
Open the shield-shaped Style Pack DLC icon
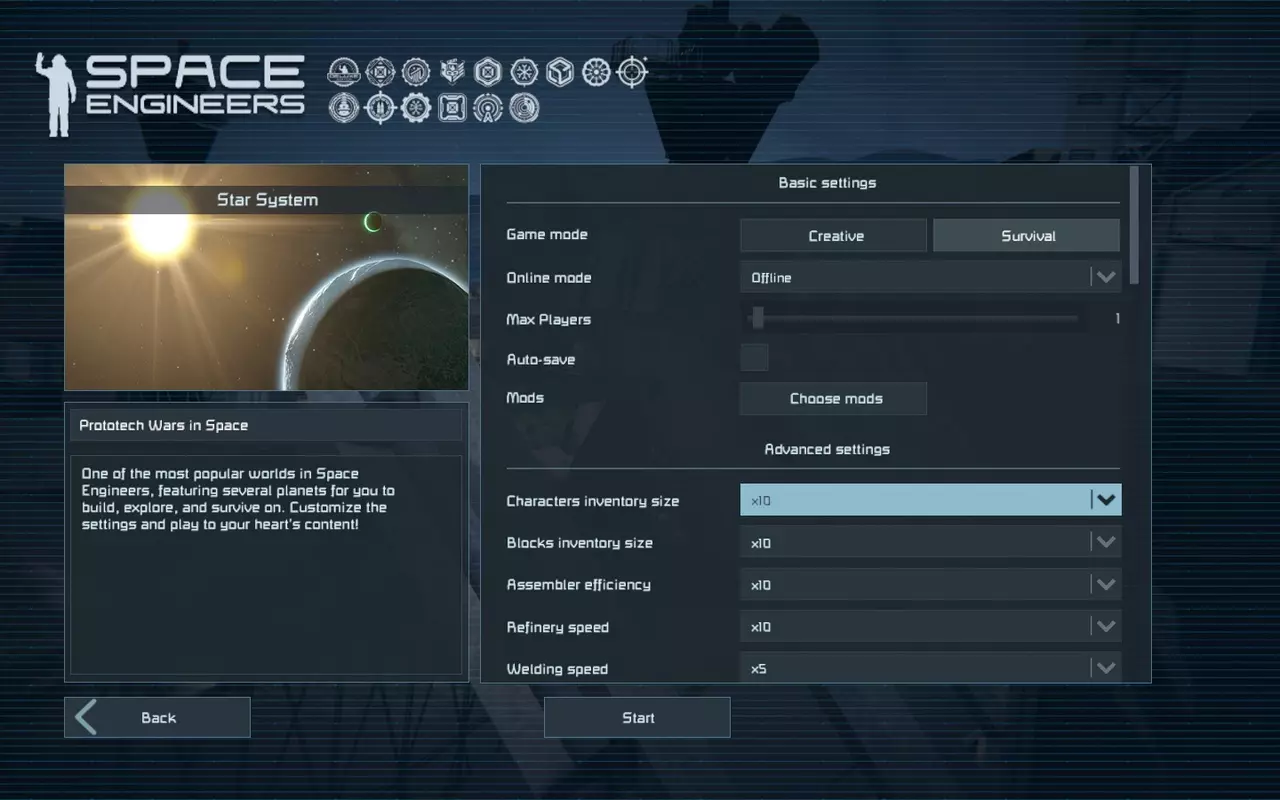(452, 72)
